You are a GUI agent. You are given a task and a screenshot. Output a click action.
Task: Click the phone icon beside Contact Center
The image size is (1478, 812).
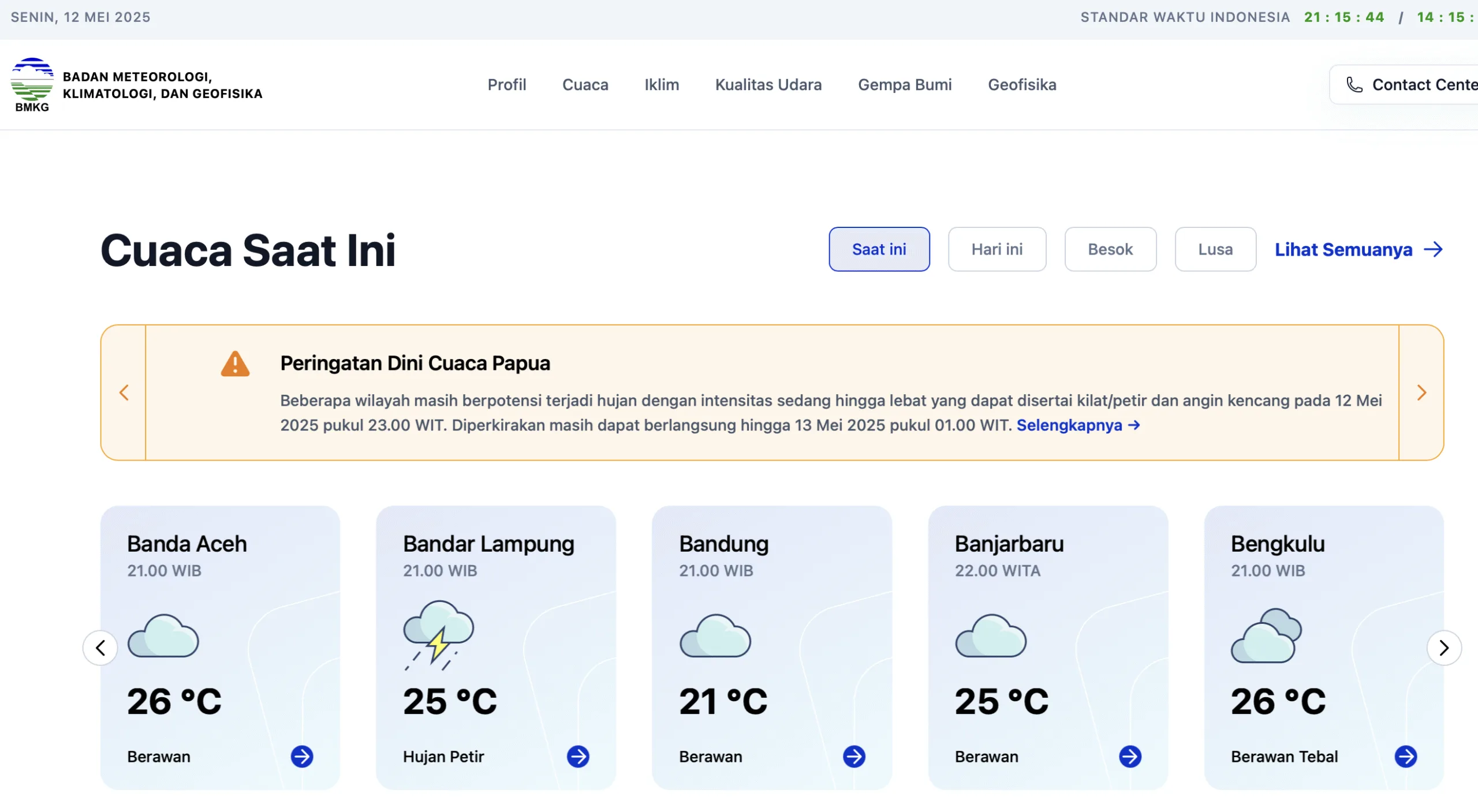click(x=1354, y=84)
